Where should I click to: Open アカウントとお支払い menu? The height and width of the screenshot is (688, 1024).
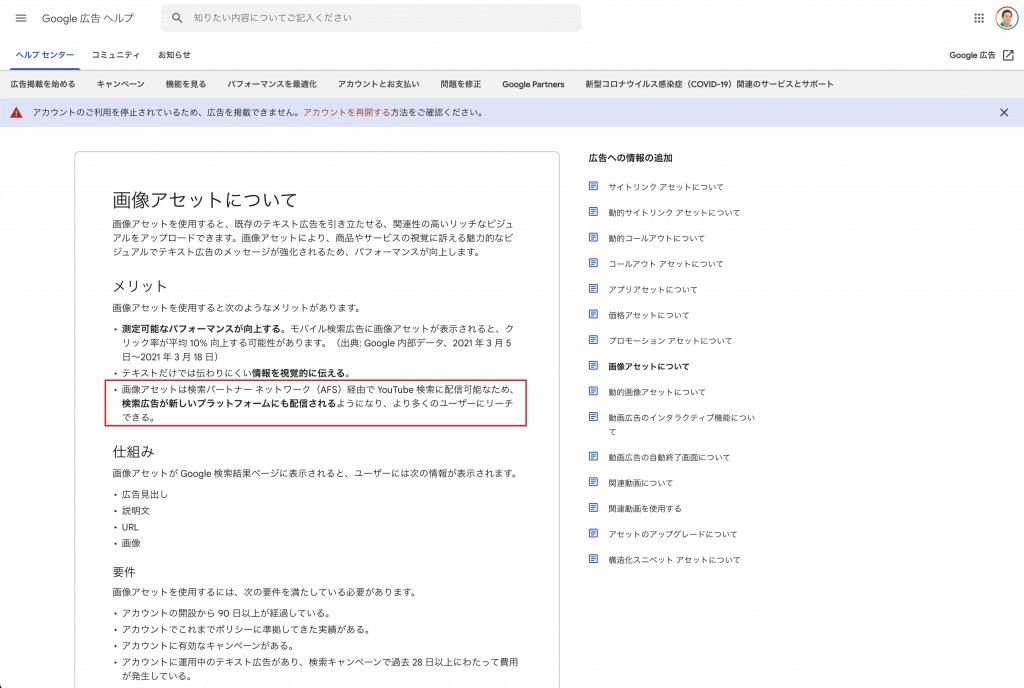(379, 84)
